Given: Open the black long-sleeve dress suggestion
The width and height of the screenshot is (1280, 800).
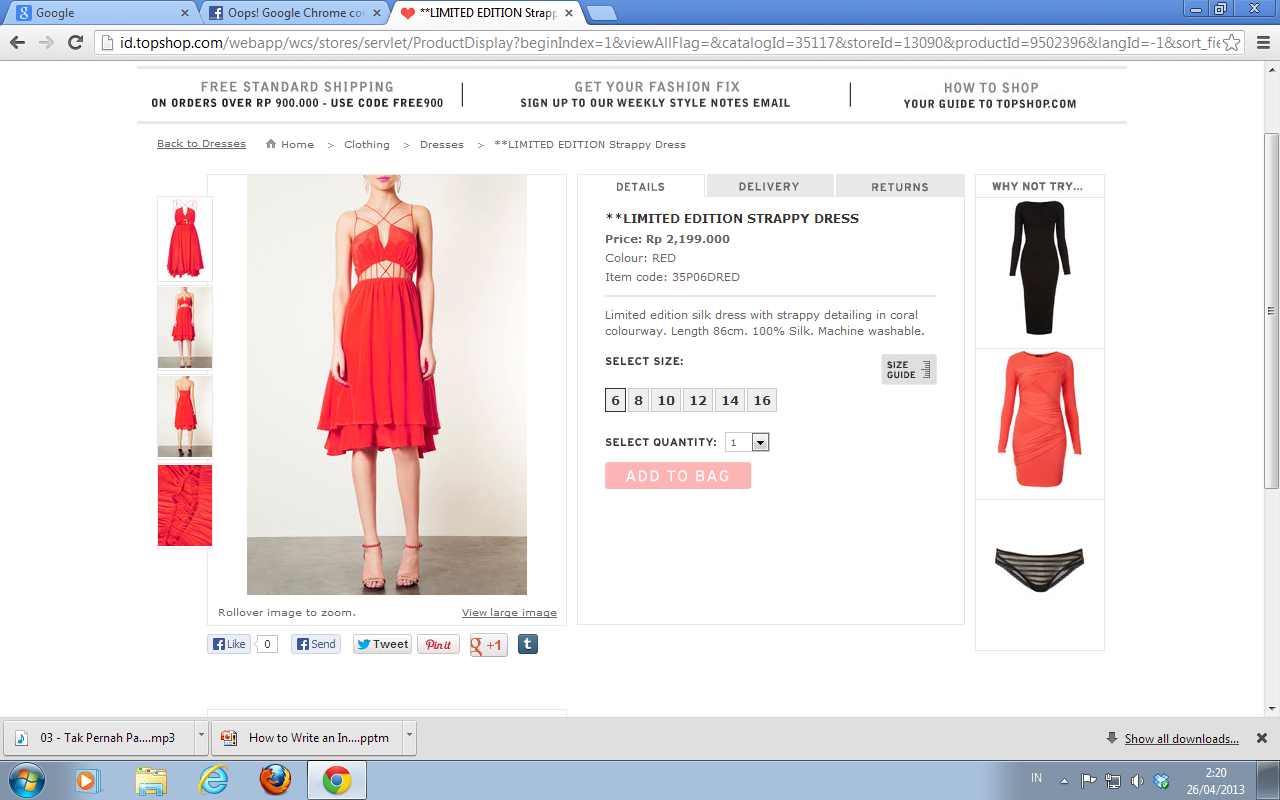Looking at the screenshot, I should tap(1040, 270).
